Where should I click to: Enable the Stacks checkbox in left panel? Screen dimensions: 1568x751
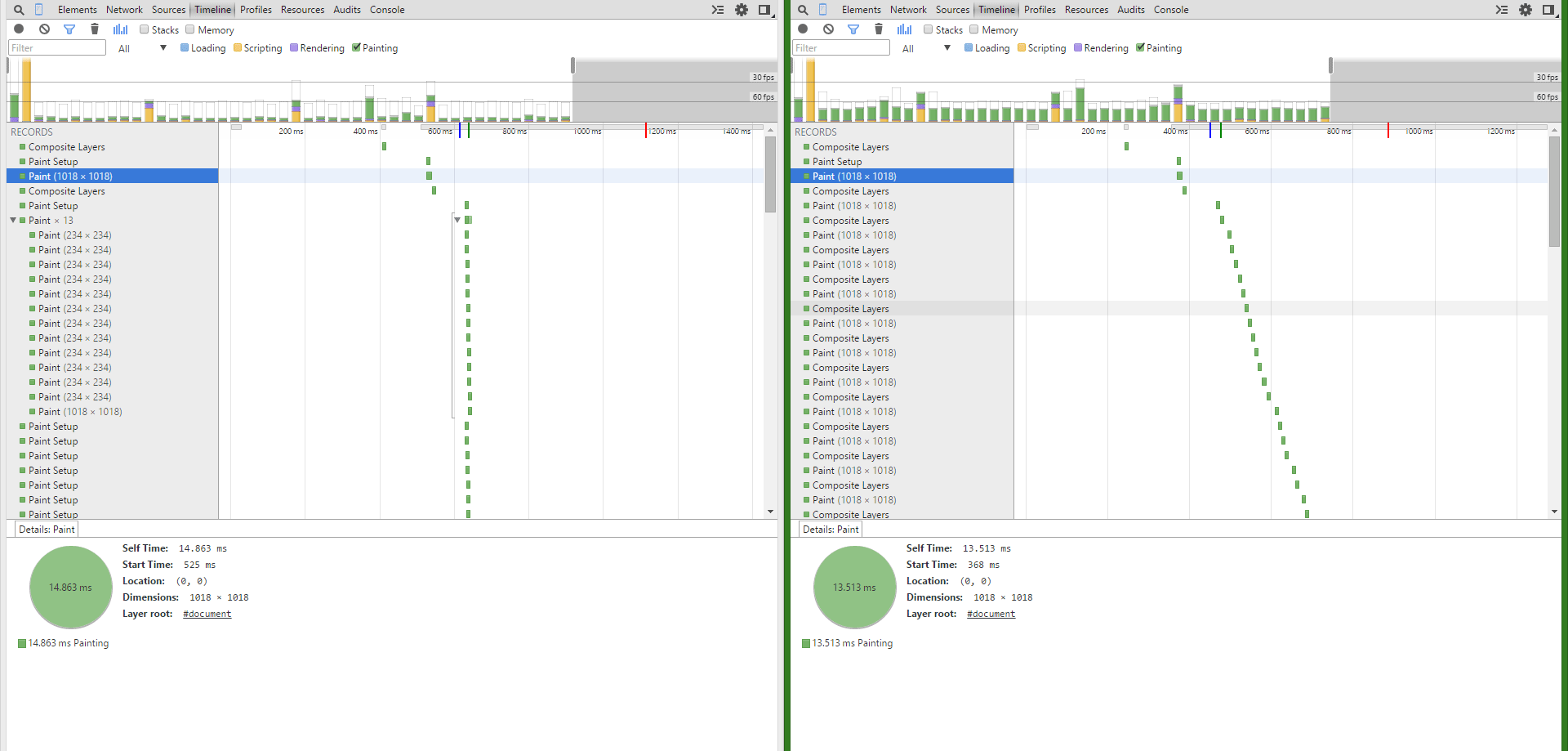coord(145,29)
